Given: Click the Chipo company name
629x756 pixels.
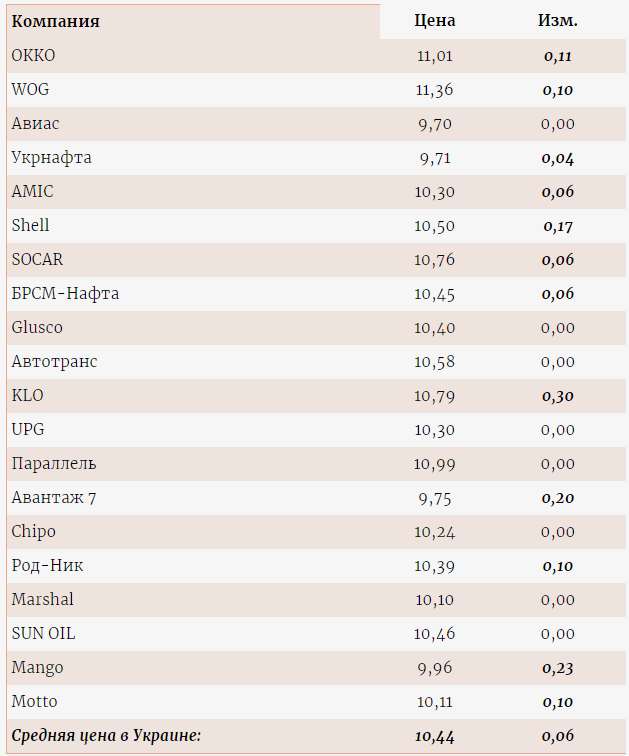Looking at the screenshot, I should point(34,532).
